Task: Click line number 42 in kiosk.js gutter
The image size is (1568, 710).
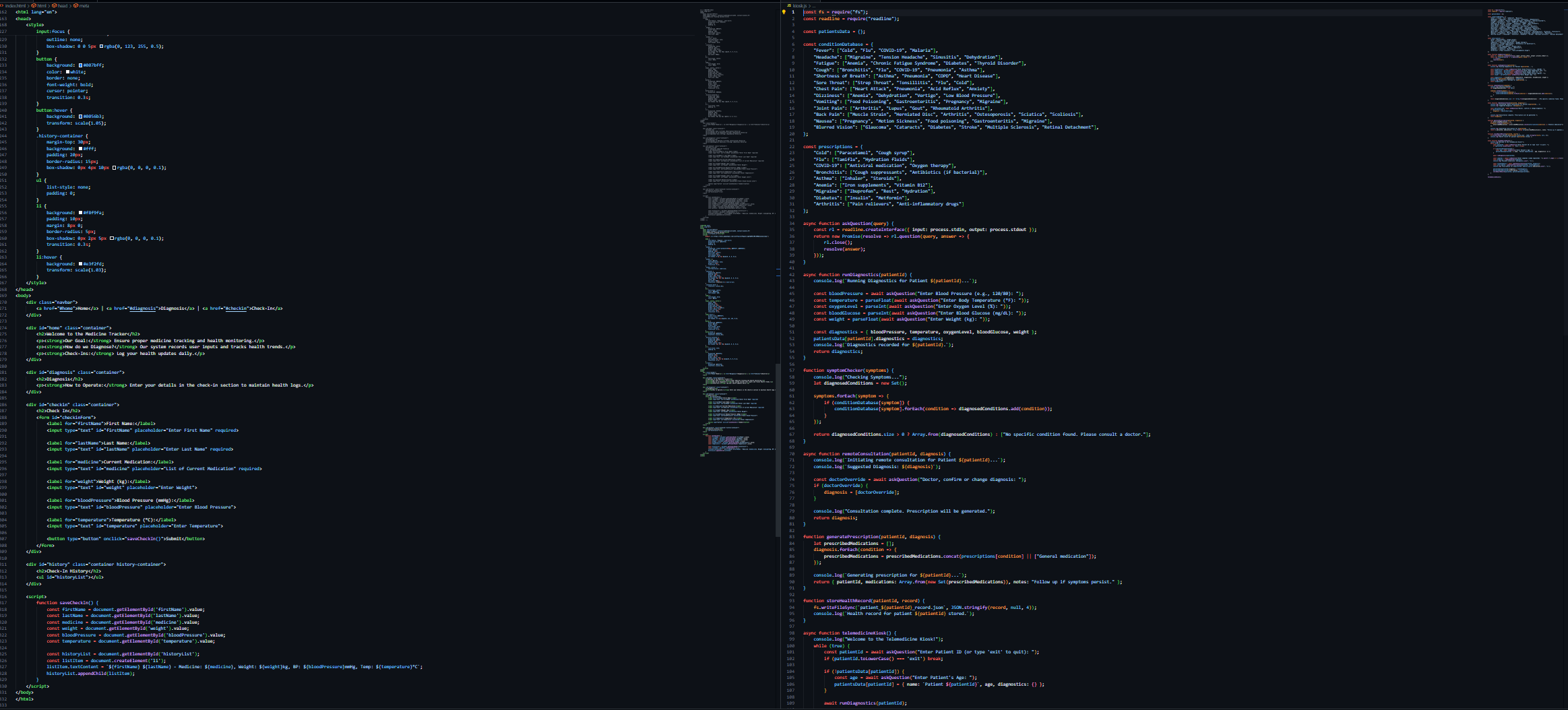Action: tap(792, 275)
